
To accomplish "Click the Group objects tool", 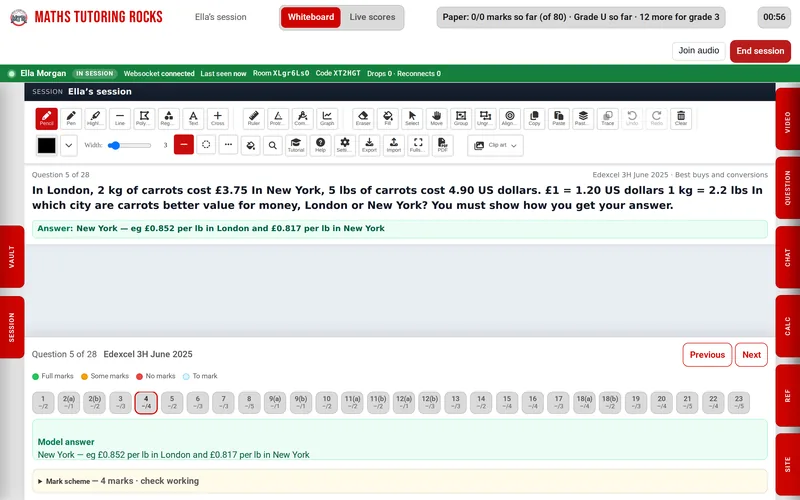I will click(x=461, y=118).
